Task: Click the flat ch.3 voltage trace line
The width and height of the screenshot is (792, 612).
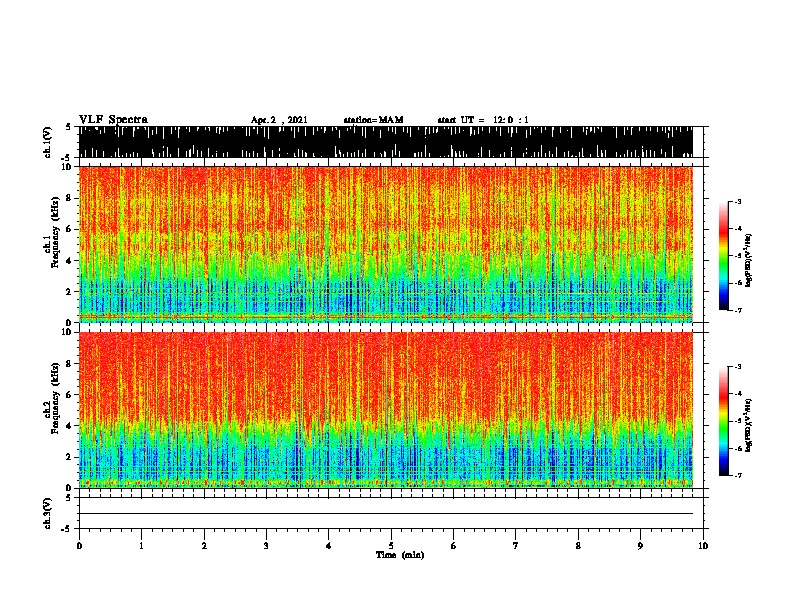Action: tap(386, 514)
